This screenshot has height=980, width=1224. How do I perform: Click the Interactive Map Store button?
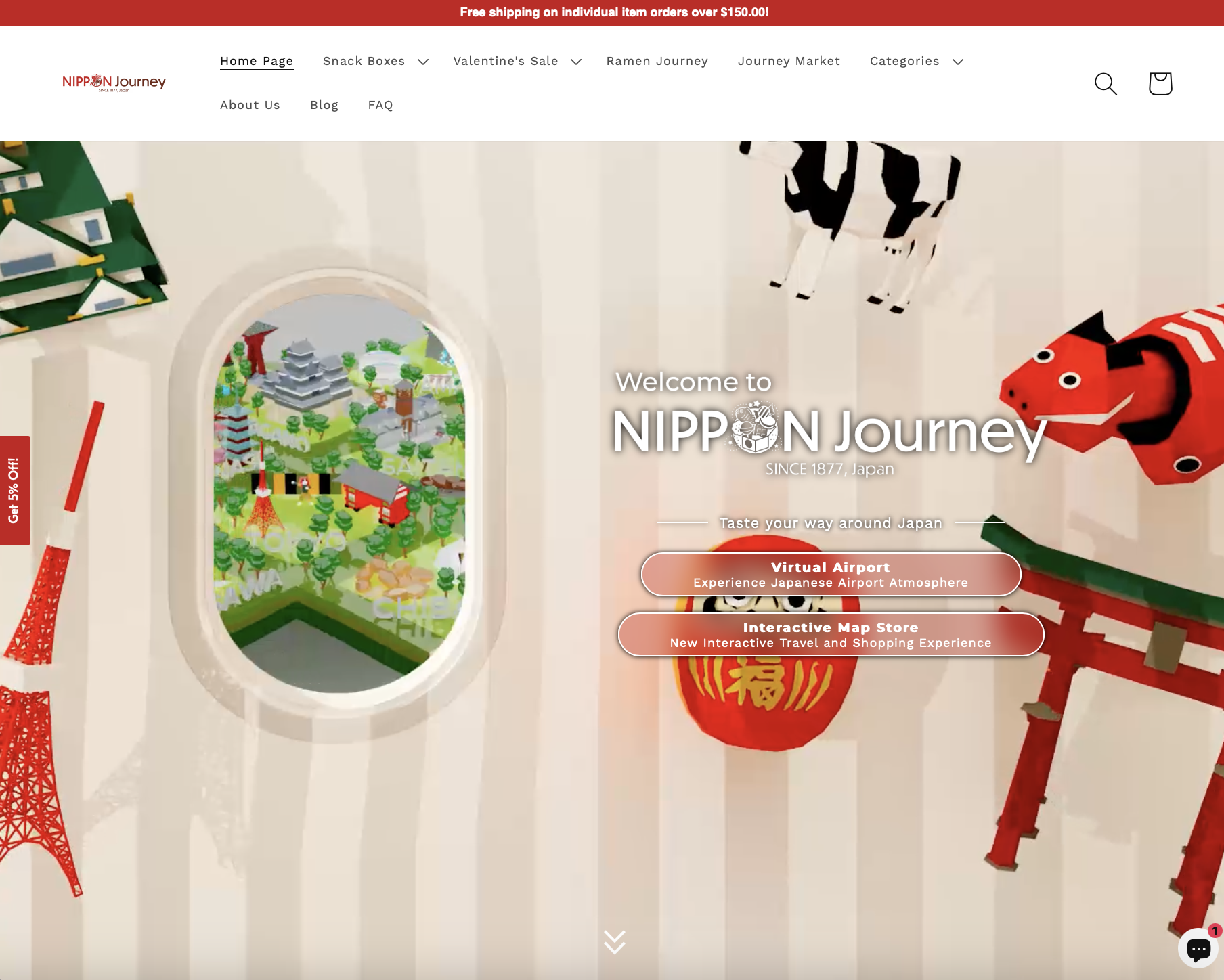pyautogui.click(x=831, y=635)
